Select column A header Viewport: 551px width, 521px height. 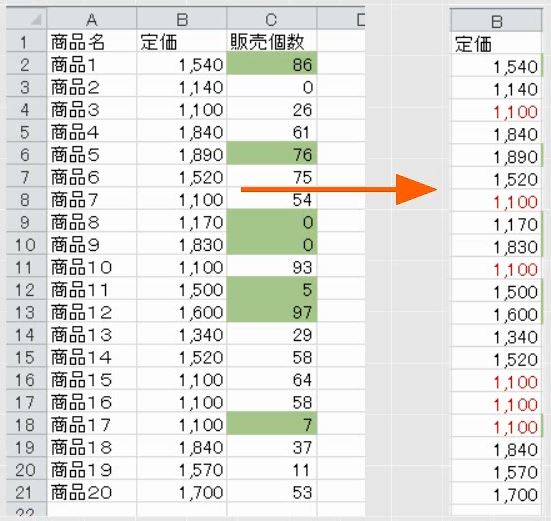[91, 19]
